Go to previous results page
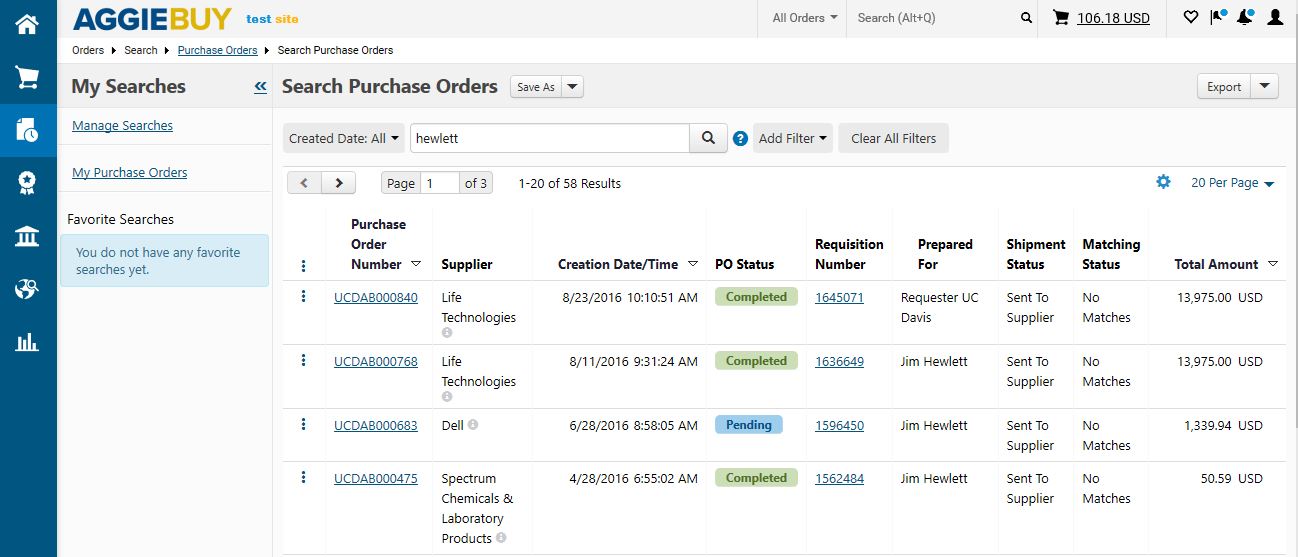Image resolution: width=1298 pixels, height=557 pixels. tap(304, 183)
